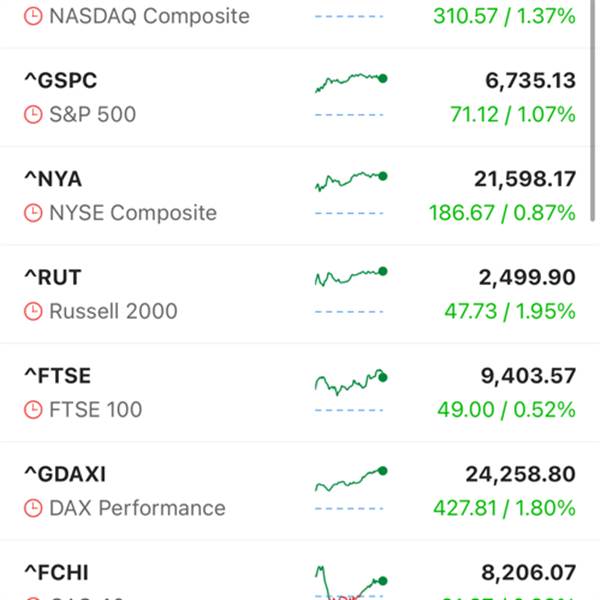This screenshot has width=600, height=600.
Task: Select the ^GSPC ticker symbol
Action: 60,81
